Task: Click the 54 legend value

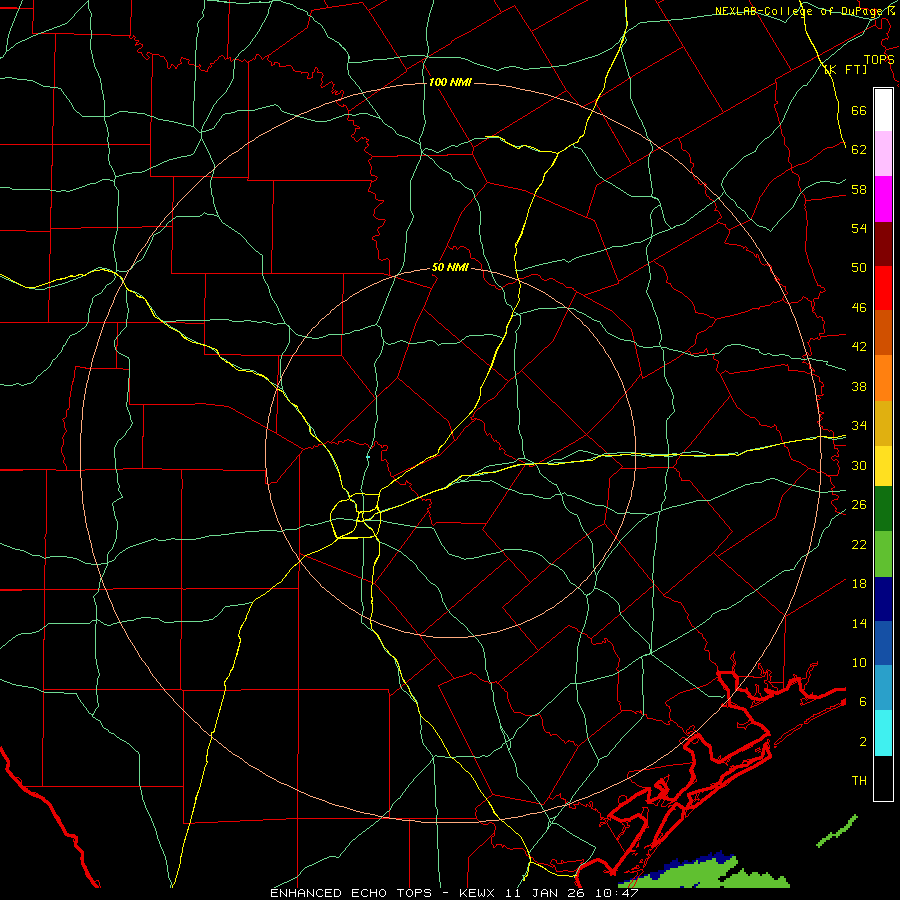Action: pos(859,228)
